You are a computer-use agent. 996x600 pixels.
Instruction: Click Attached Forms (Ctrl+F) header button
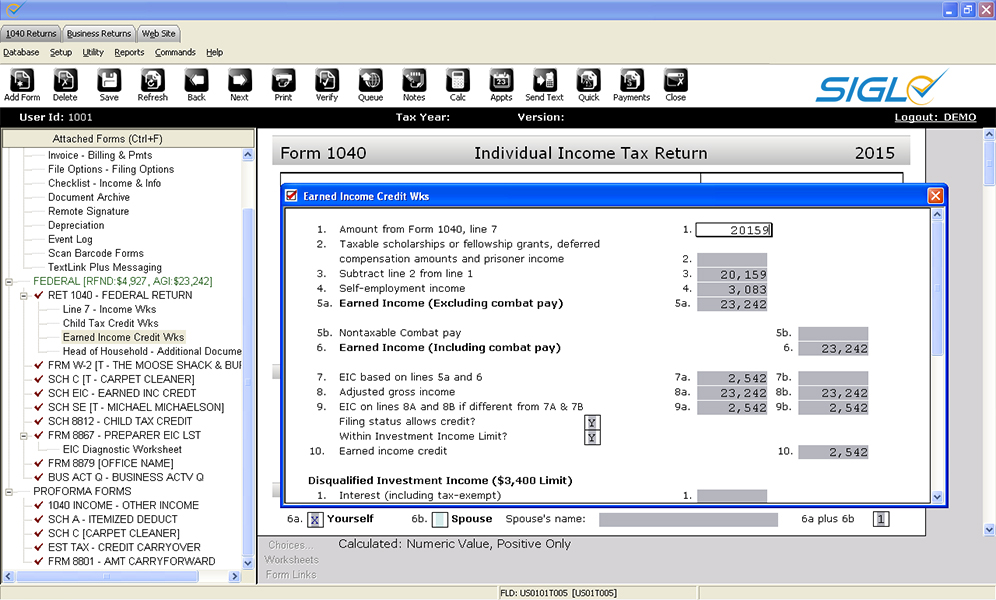pos(128,138)
